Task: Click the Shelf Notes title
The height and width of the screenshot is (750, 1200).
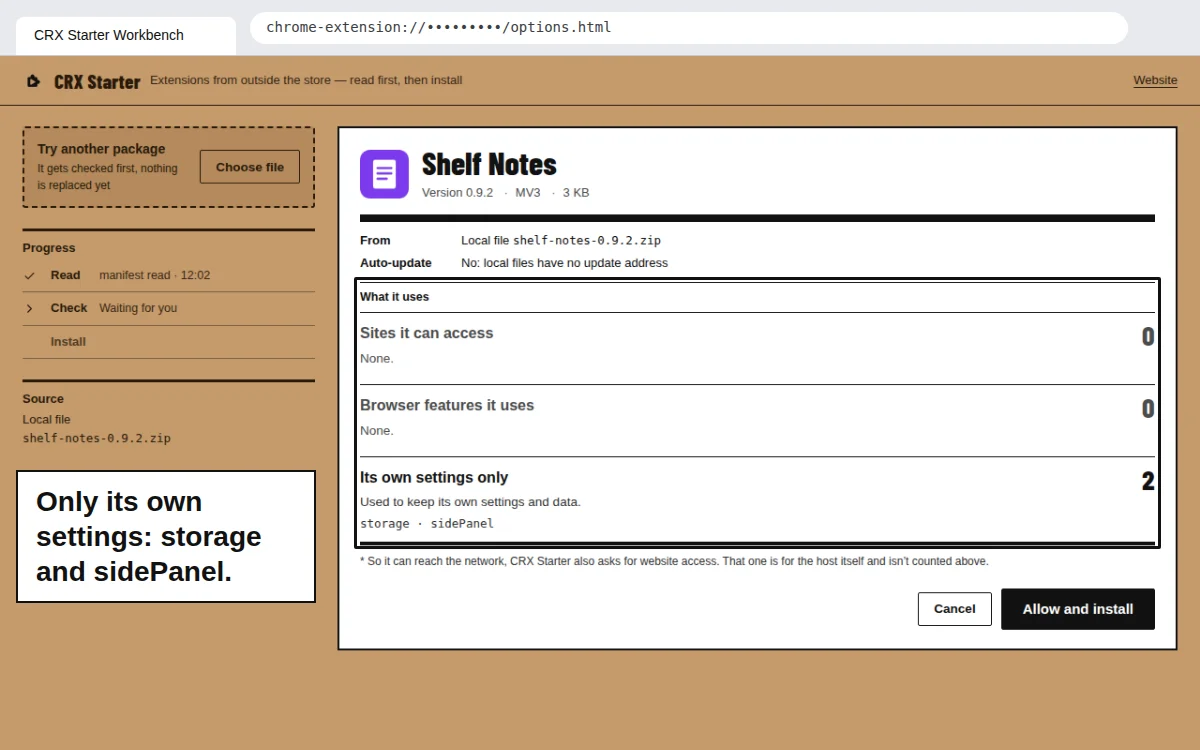Action: [489, 164]
